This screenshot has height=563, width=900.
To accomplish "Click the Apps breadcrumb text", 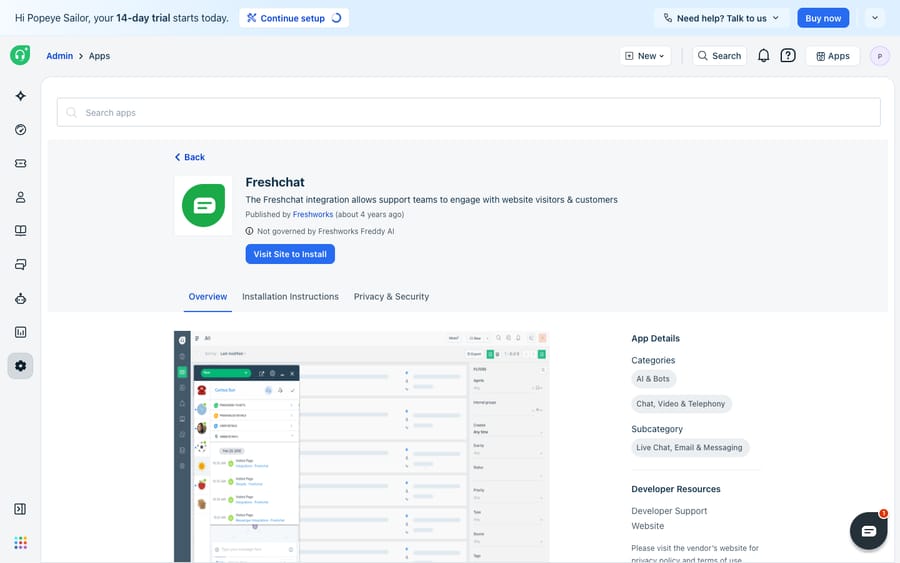I will [x=99, y=56].
